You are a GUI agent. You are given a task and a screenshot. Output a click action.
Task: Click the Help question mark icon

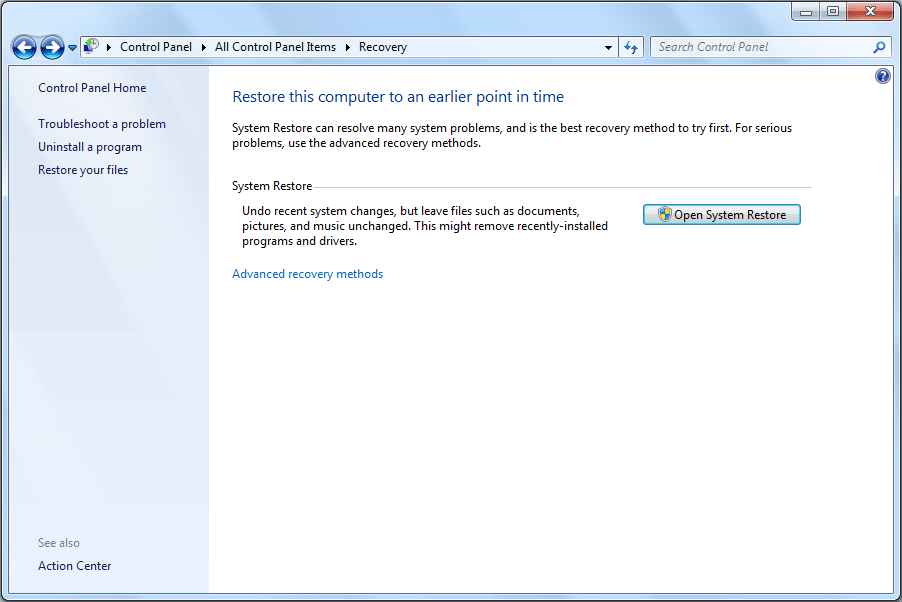882,75
